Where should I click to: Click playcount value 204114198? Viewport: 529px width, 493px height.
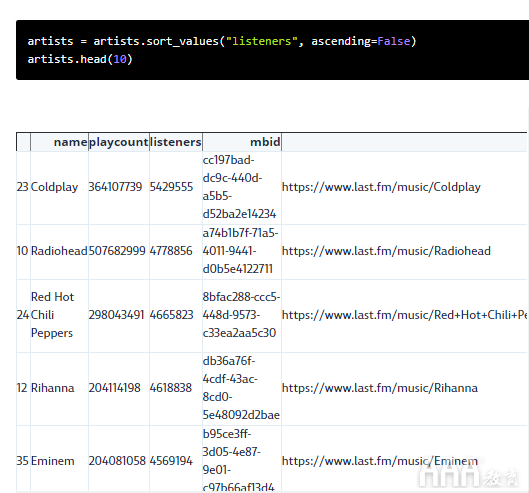click(x=115, y=388)
